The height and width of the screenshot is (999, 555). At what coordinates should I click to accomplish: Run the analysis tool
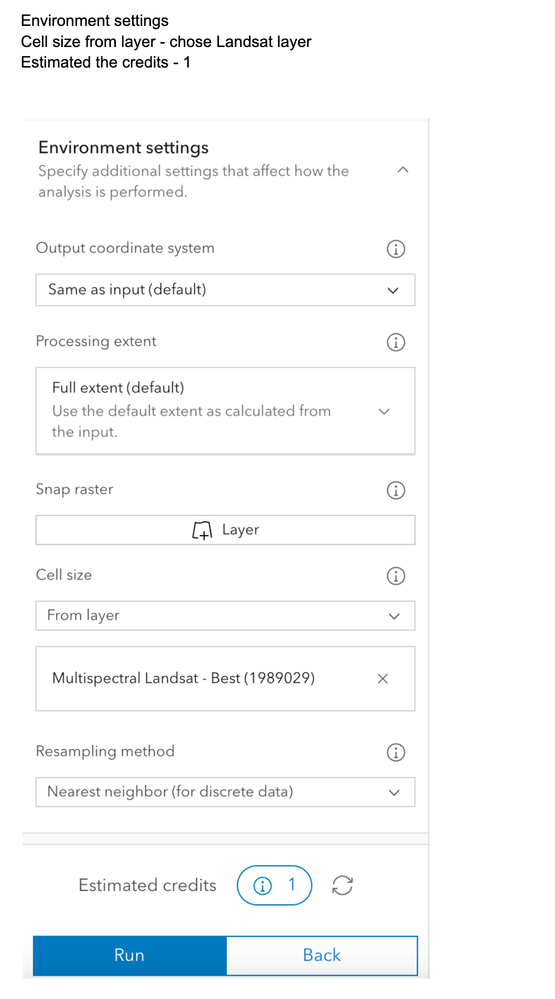point(129,955)
